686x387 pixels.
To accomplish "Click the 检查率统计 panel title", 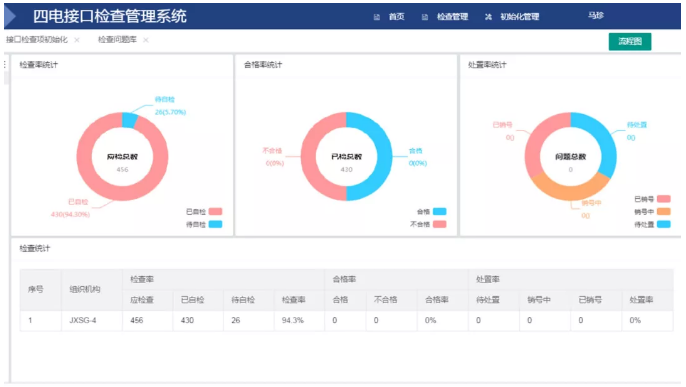I will 38,65.
